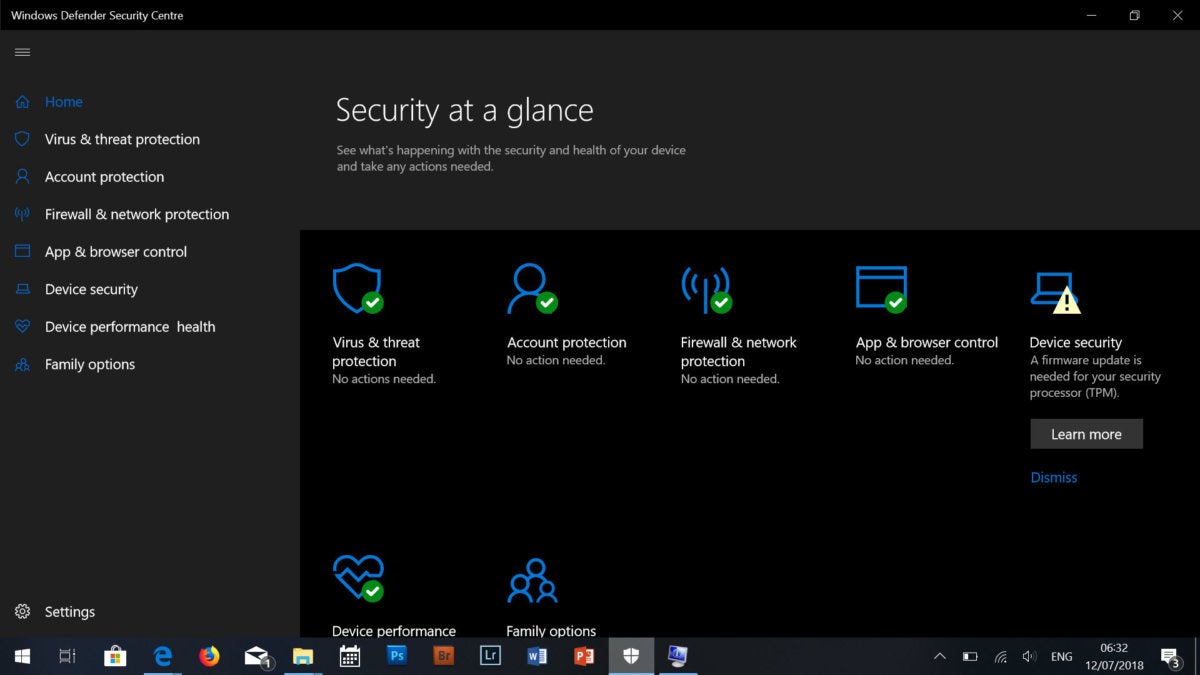Open Settings at the sidebar bottom

70,612
